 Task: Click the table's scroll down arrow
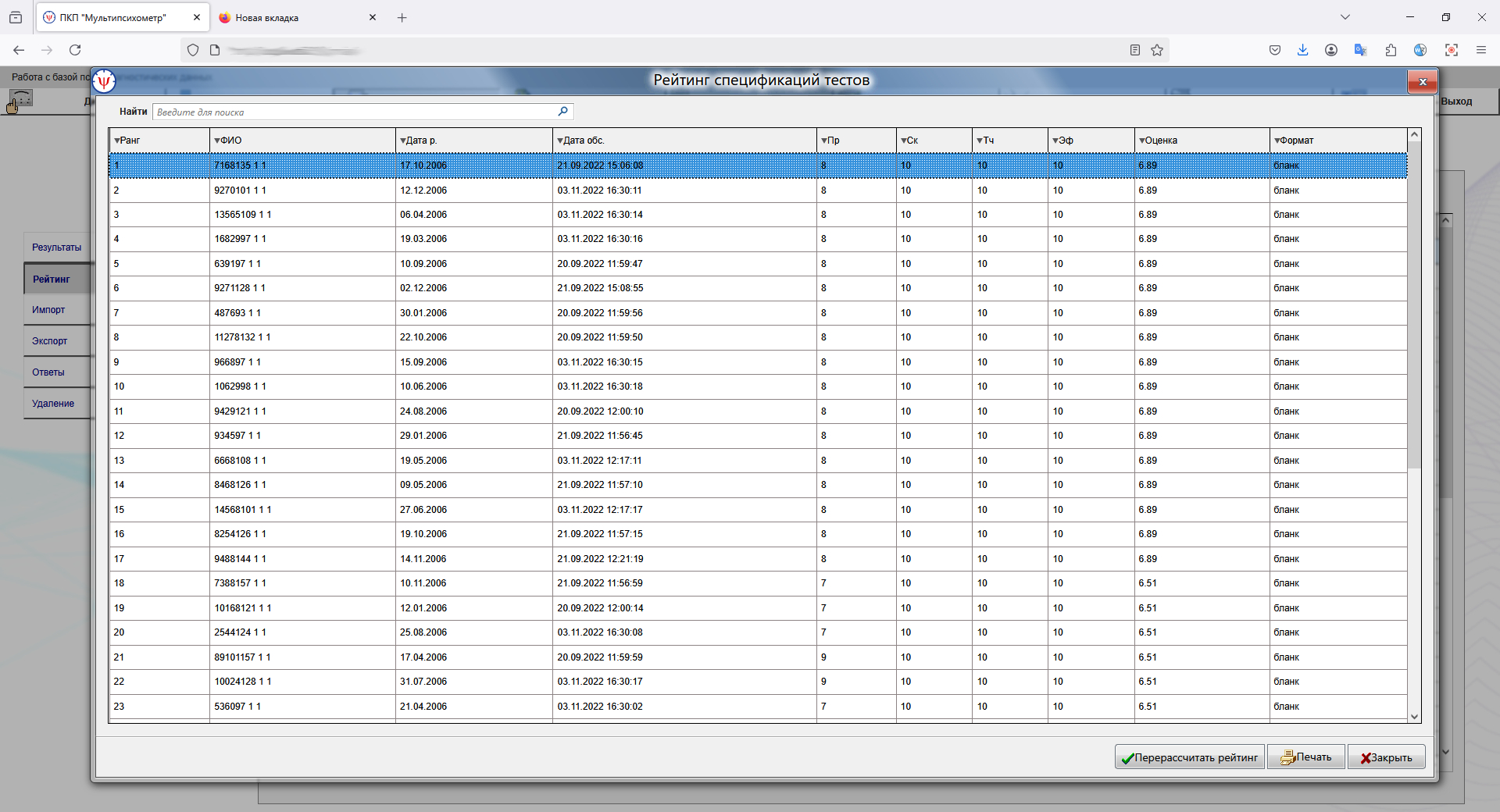pyautogui.click(x=1414, y=716)
